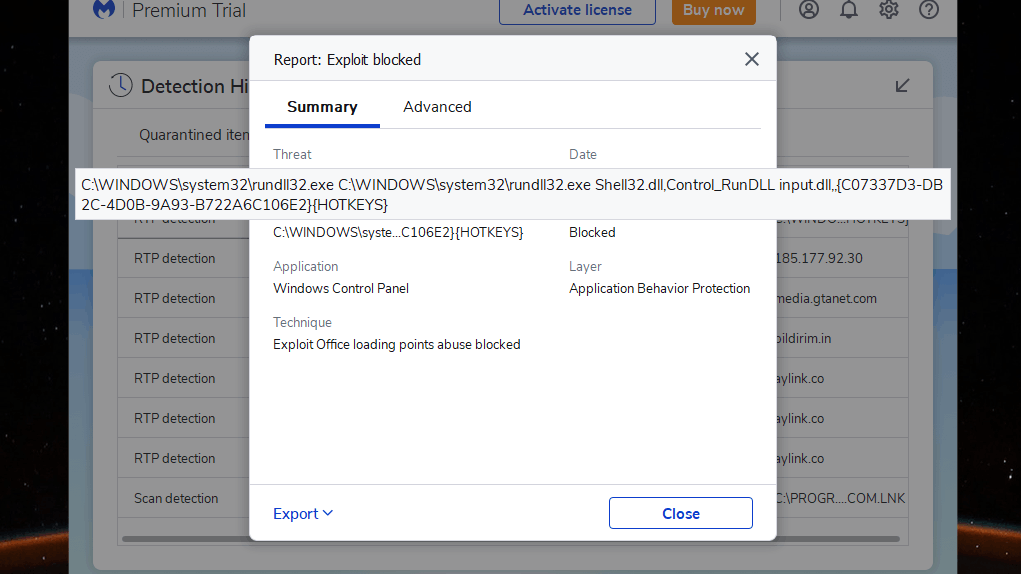
Task: Close the Exploit blocked report dialog
Action: pos(751,59)
